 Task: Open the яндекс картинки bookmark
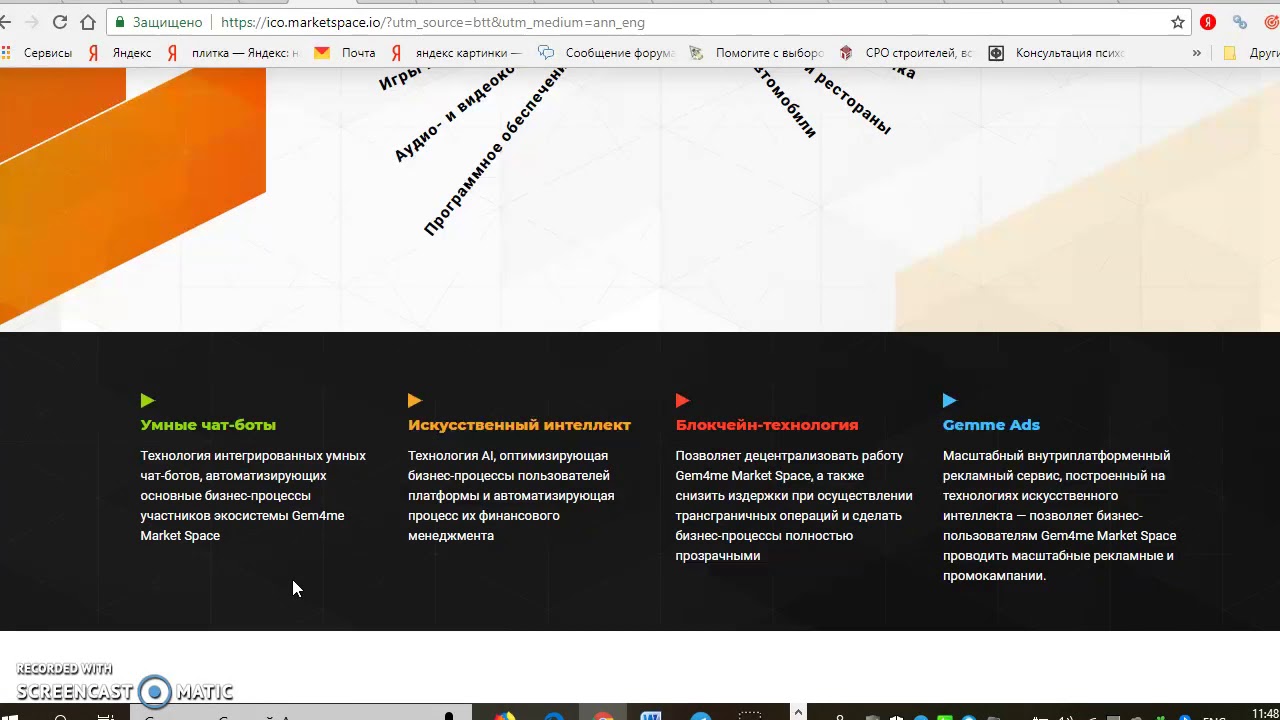(456, 53)
